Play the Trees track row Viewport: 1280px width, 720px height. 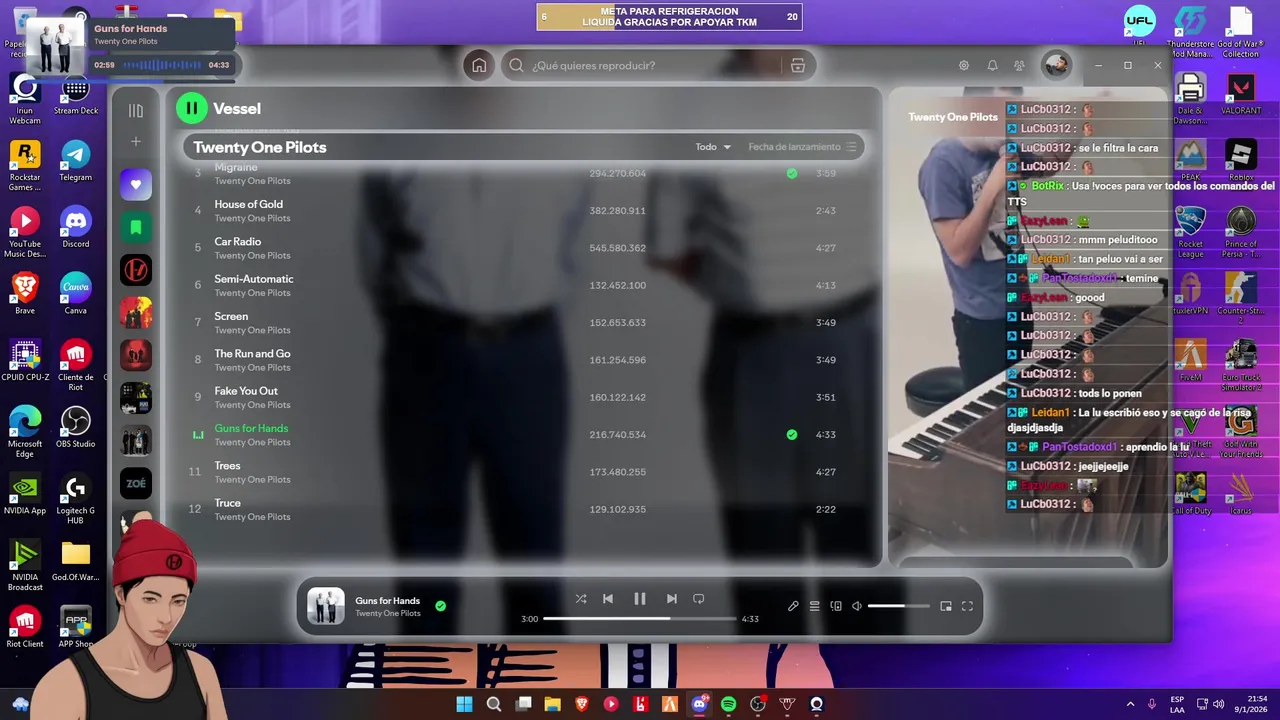click(x=525, y=472)
